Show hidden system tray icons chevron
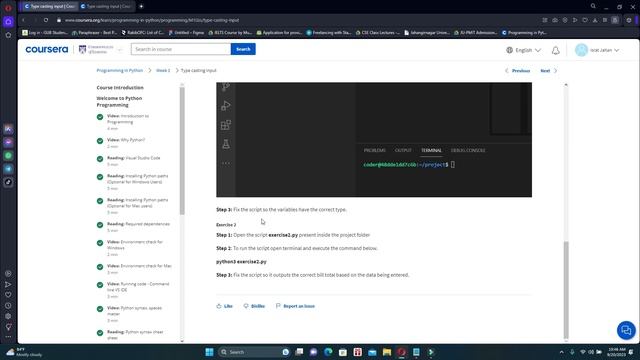Image resolution: width=640 pixels, height=360 pixels. tap(562, 352)
